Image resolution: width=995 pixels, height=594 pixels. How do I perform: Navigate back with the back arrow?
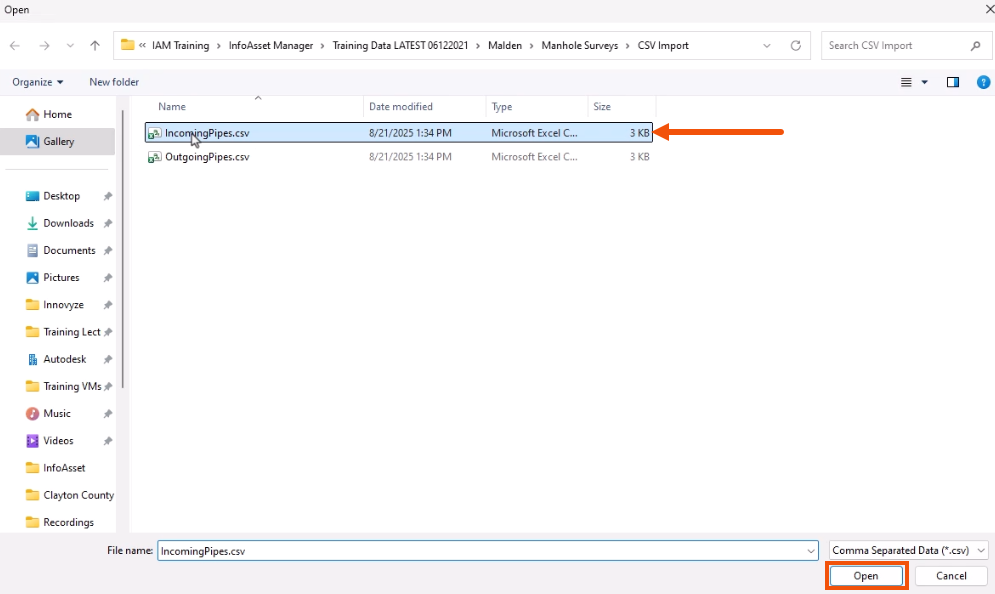tap(14, 45)
